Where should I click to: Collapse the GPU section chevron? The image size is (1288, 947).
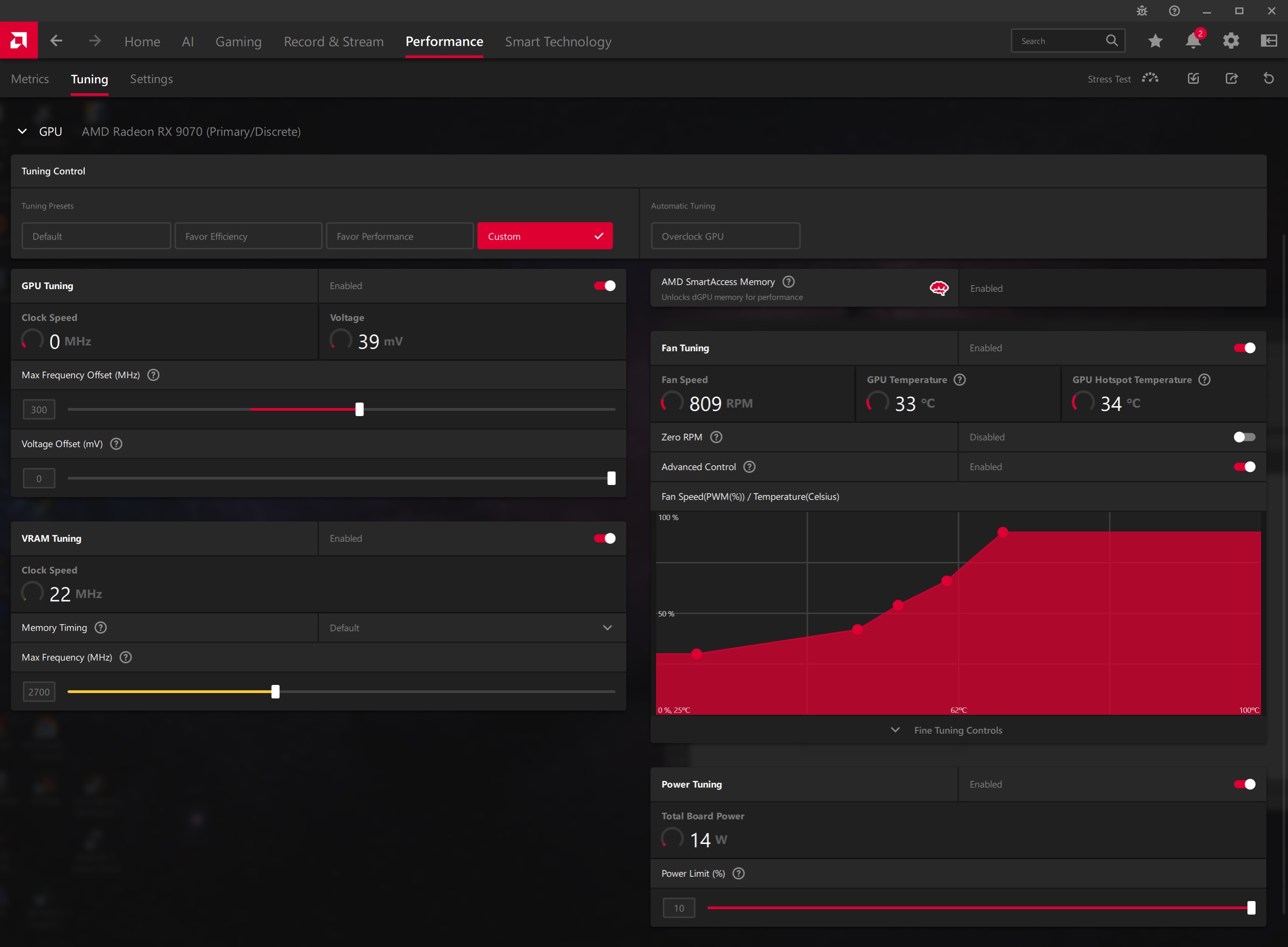click(x=23, y=131)
